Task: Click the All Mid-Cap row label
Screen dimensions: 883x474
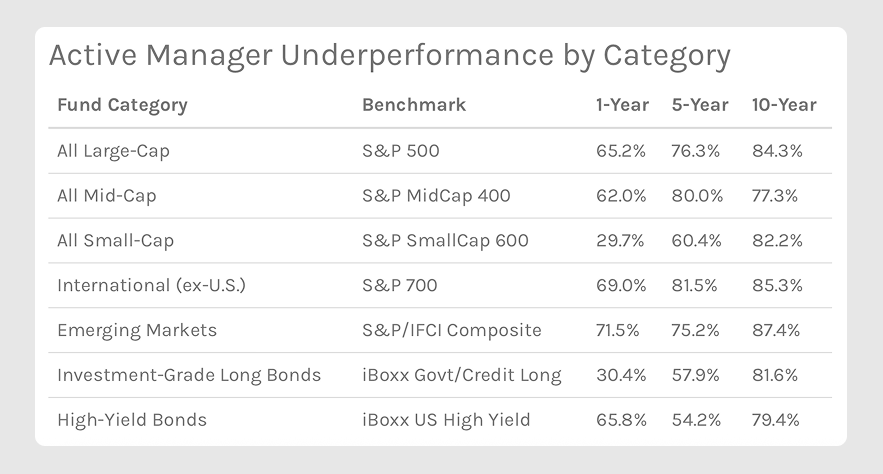Action: click(x=105, y=196)
